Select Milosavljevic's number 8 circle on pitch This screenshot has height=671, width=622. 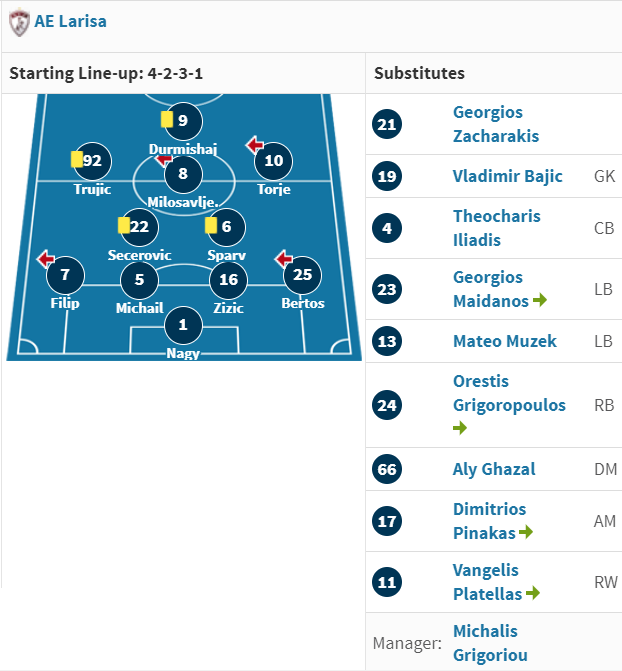(183, 174)
